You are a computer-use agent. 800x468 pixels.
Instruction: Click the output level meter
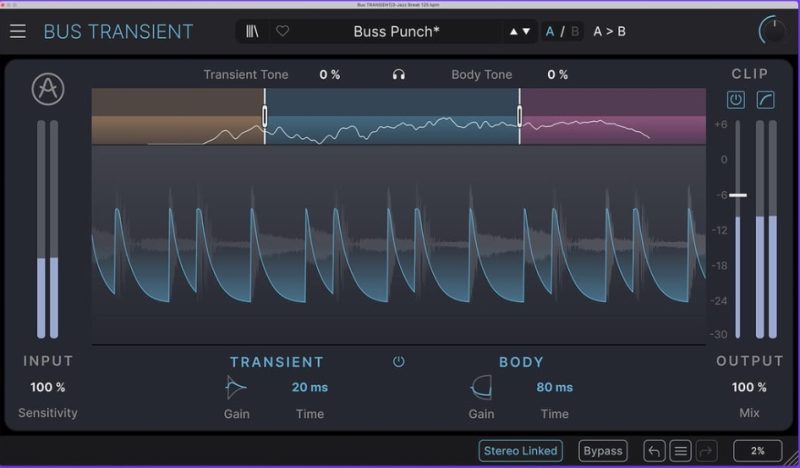(766, 229)
